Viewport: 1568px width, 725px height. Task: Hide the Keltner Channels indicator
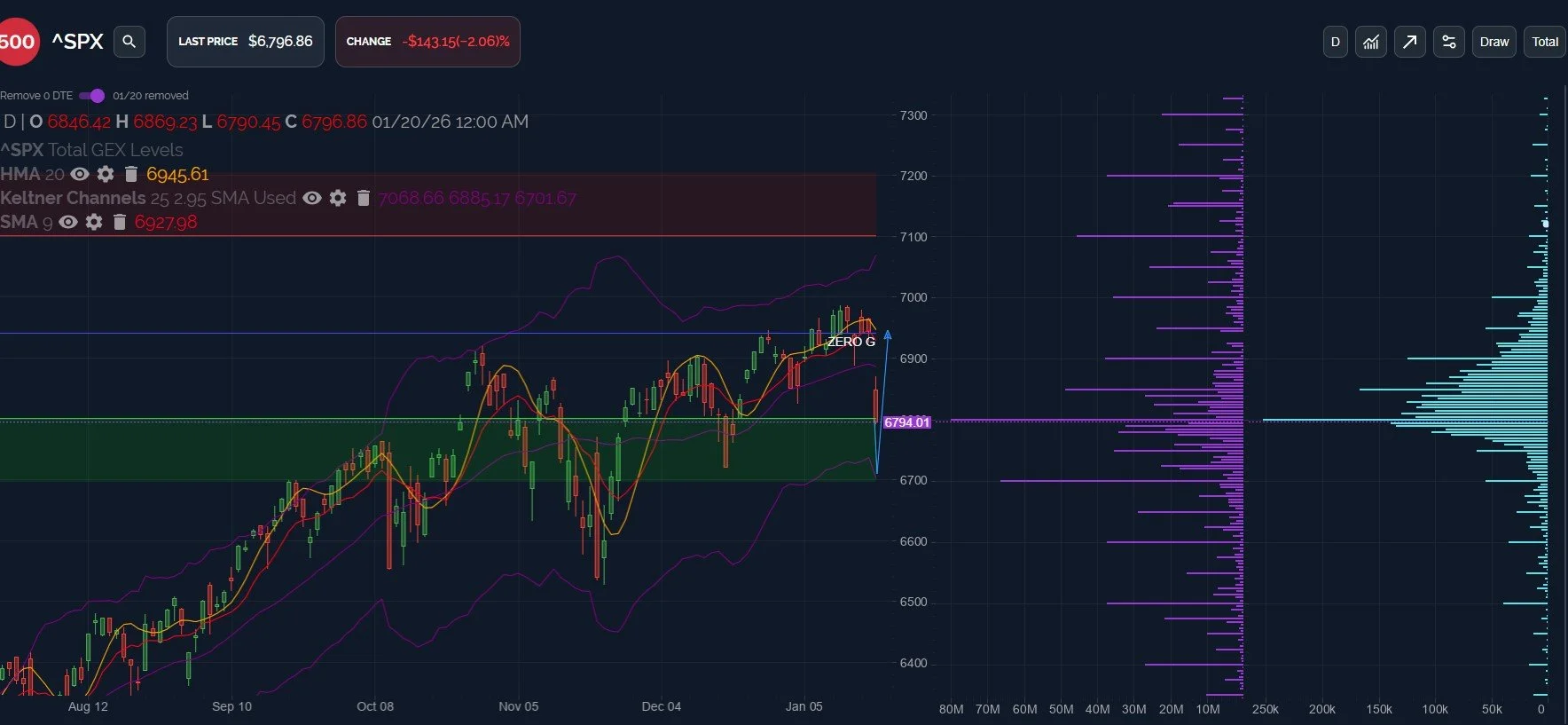coord(312,198)
